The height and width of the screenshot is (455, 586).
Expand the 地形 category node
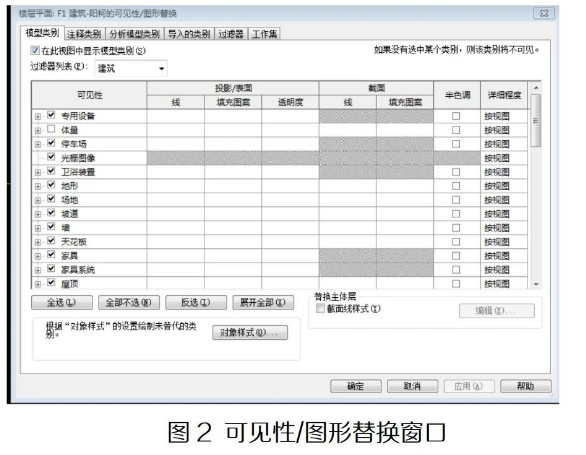[38, 186]
